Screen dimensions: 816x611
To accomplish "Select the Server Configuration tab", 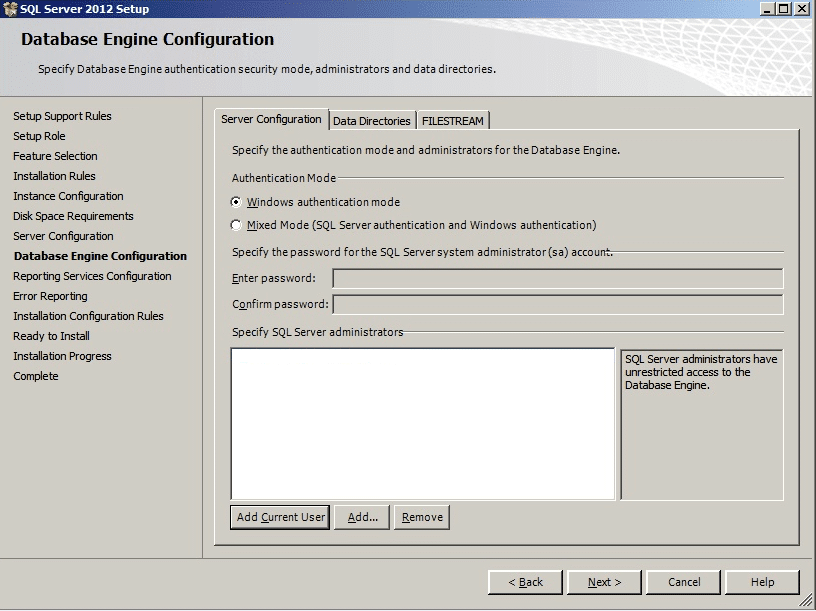I will pos(272,118).
